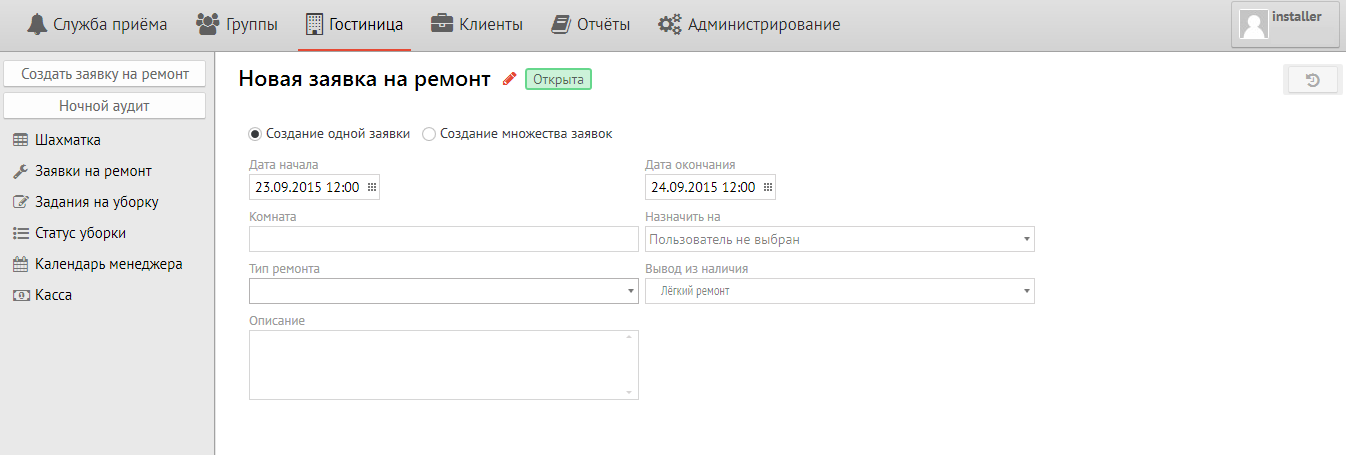The width and height of the screenshot is (1346, 455).
Task: Click the briefcase icon next to Клиенты
Action: tap(441, 24)
